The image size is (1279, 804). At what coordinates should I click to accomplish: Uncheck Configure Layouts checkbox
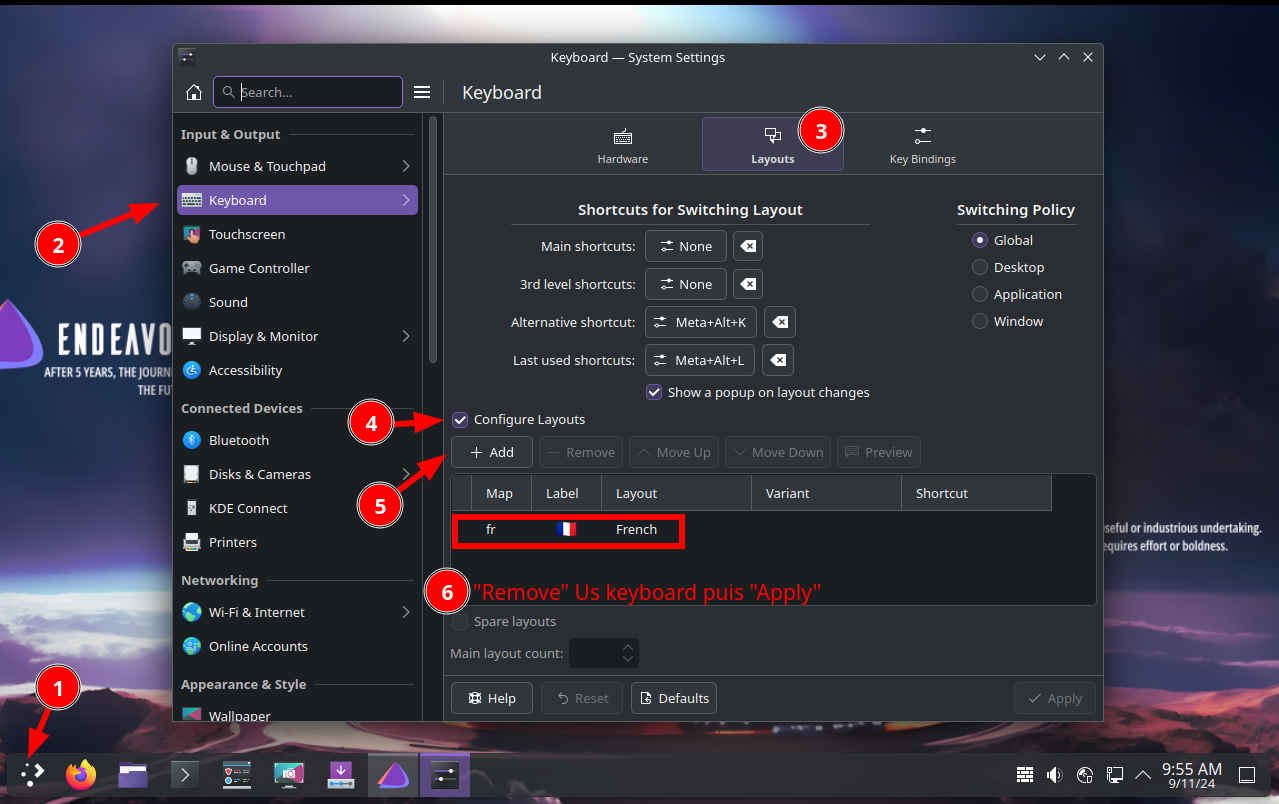[x=460, y=420]
